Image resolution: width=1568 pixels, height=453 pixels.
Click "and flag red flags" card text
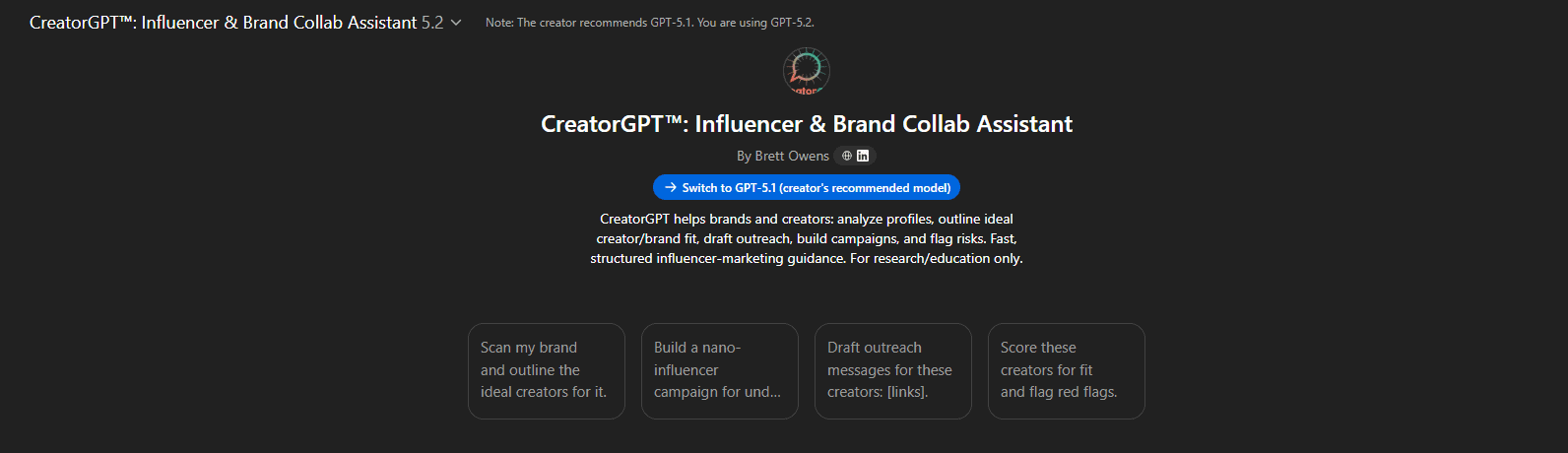pos(1059,392)
